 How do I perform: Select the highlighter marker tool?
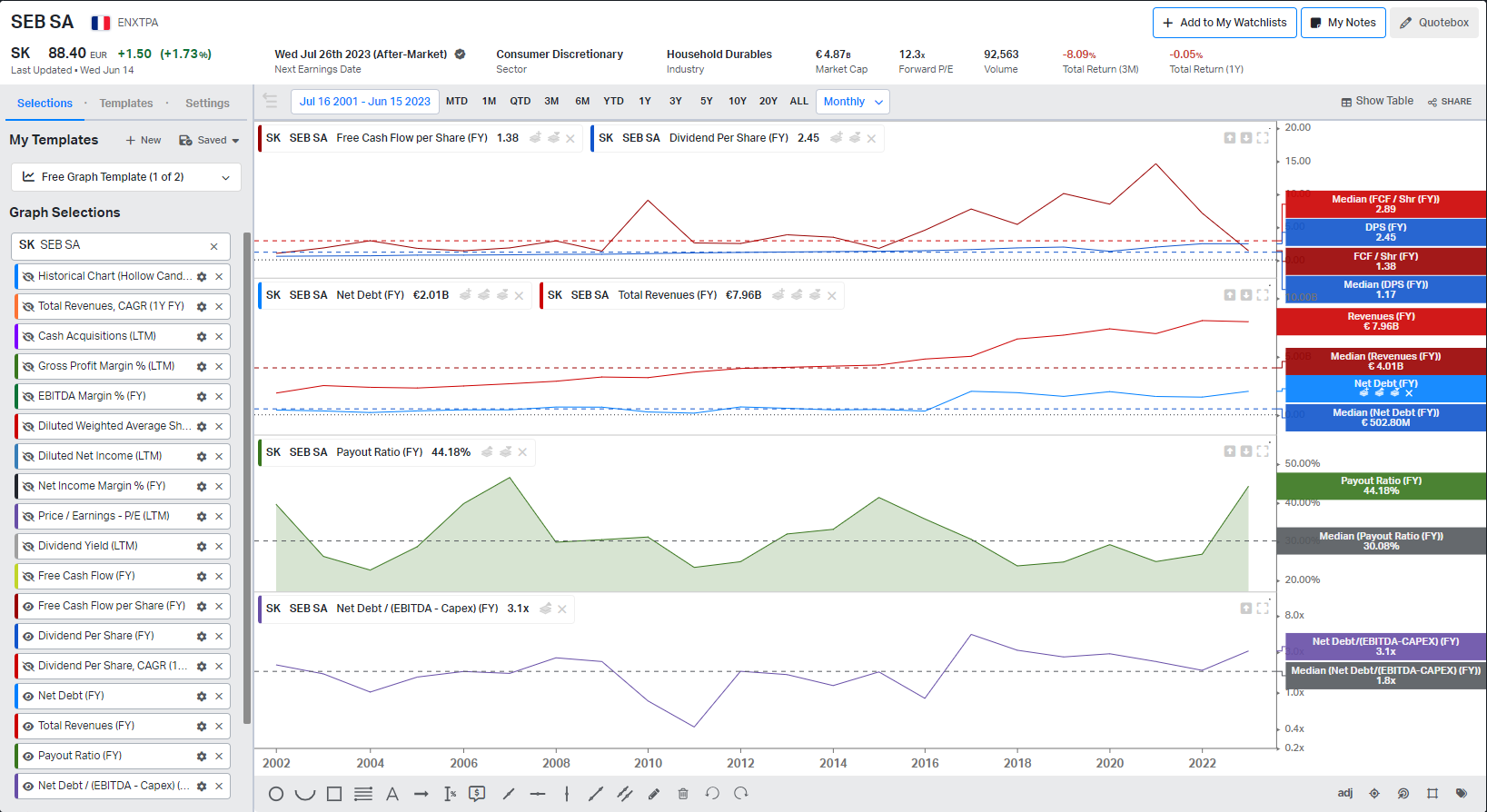coord(654,794)
